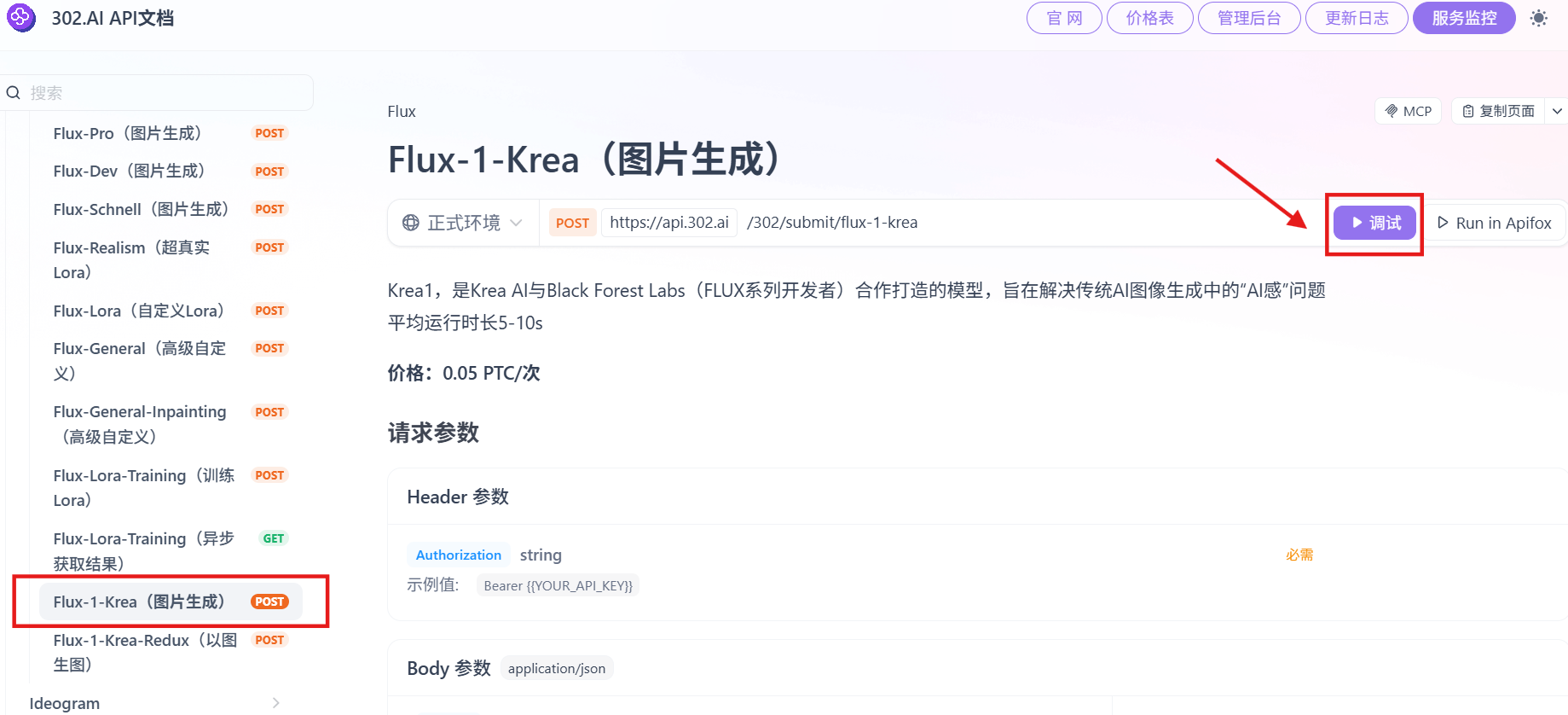The height and width of the screenshot is (715, 1568).
Task: Expand the Ideogram section chevron
Action: pyautogui.click(x=275, y=703)
